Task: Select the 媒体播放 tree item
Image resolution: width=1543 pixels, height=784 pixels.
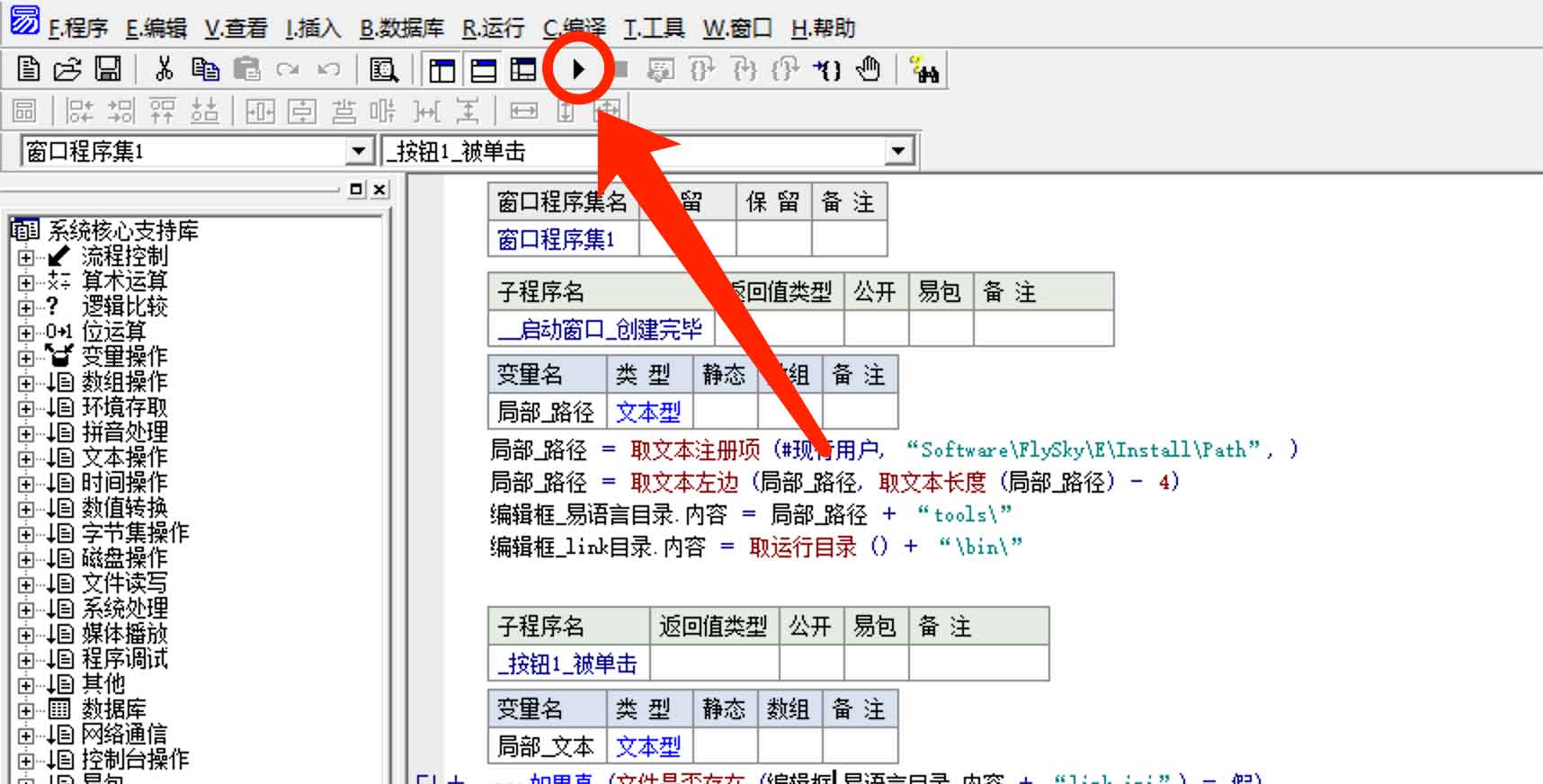Action: click(124, 634)
